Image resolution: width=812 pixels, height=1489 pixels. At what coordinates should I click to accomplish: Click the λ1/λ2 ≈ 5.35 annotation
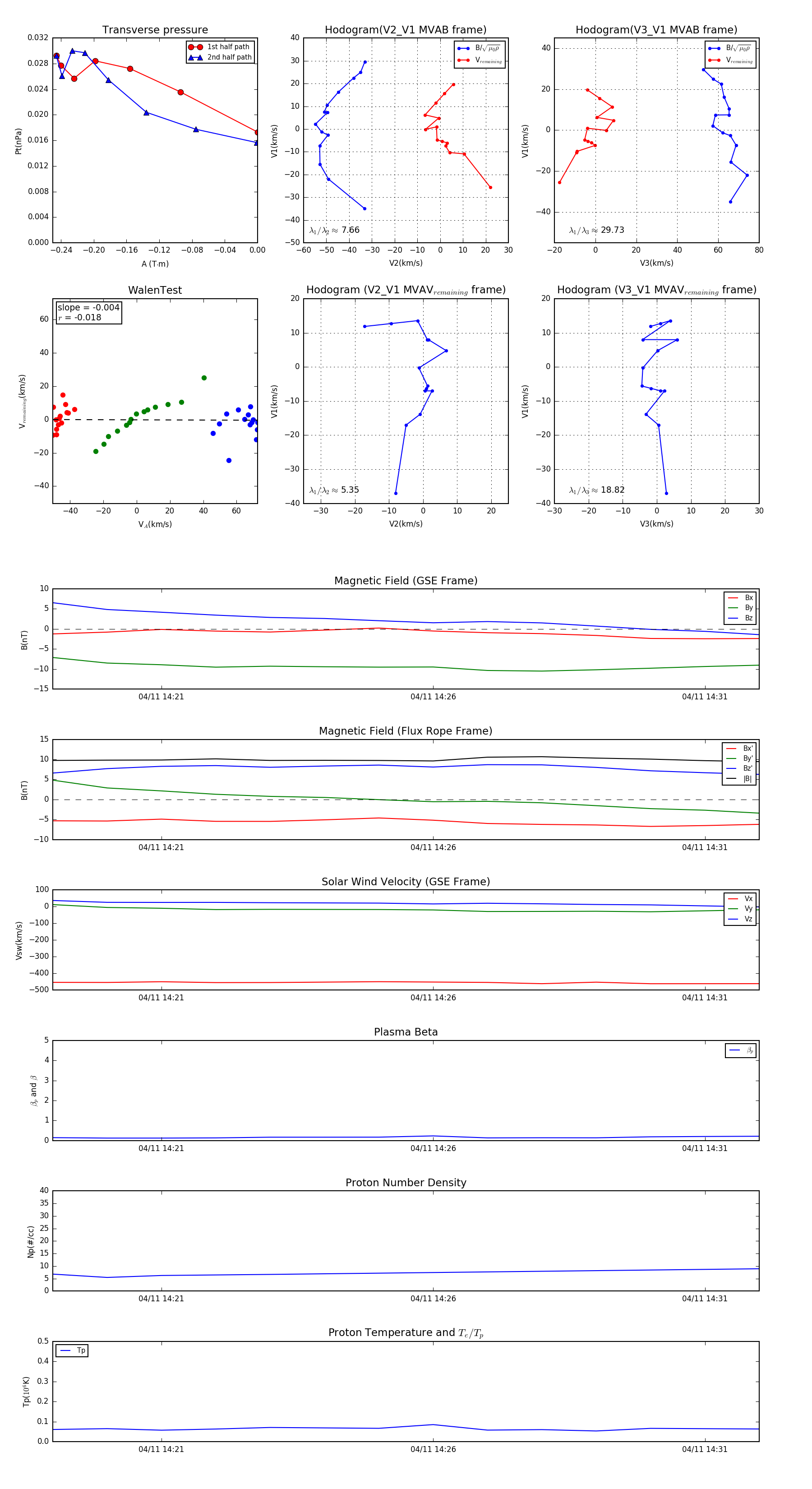pos(334,490)
